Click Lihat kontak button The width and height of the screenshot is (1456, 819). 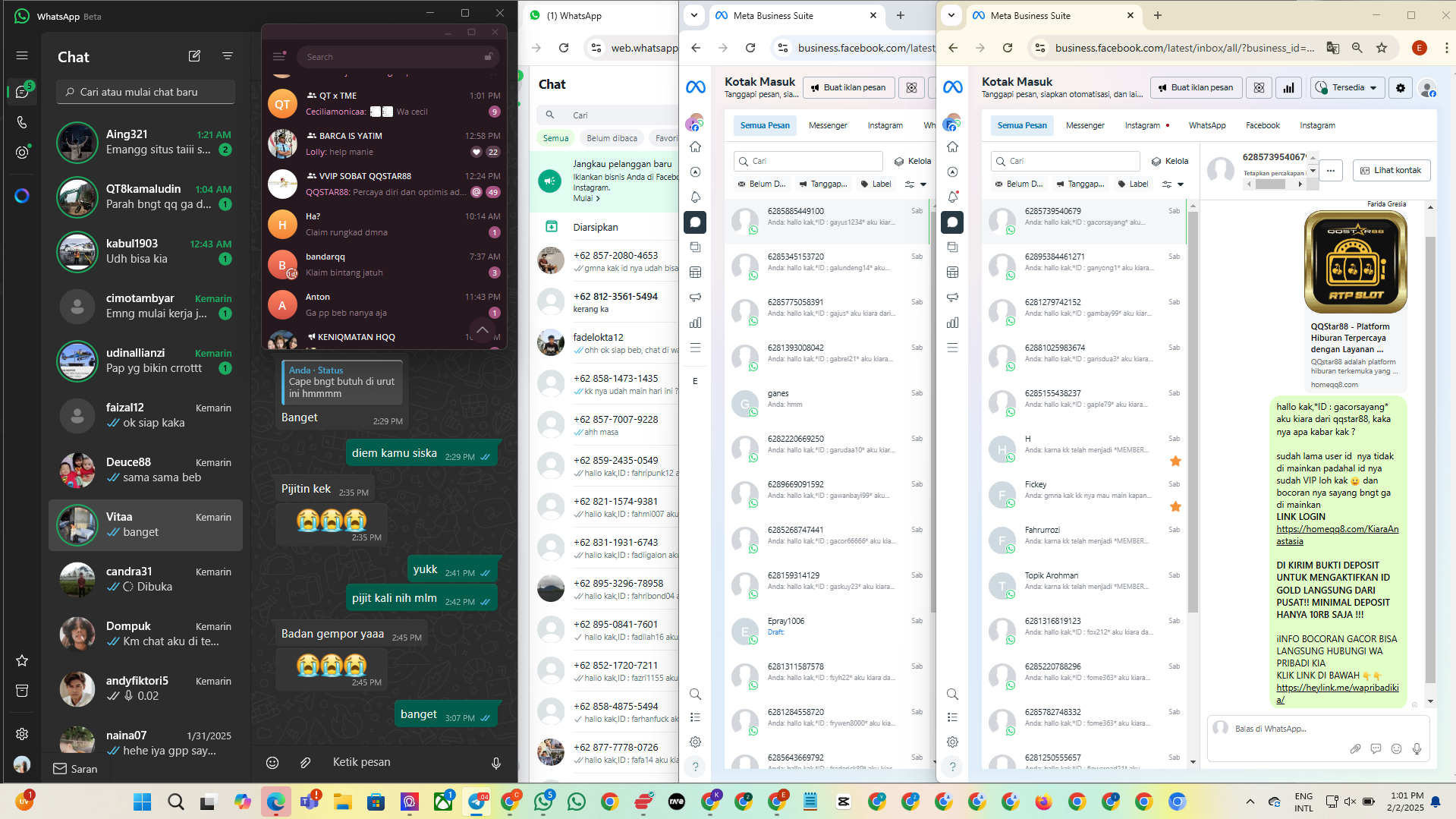coord(1391,171)
